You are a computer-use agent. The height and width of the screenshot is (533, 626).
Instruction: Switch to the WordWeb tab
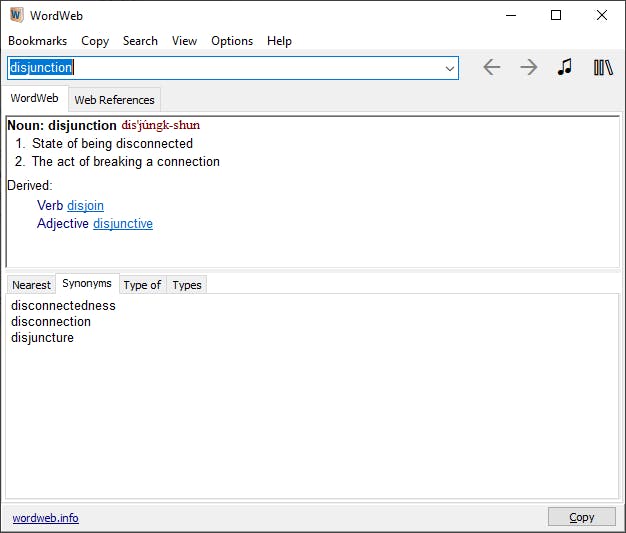point(34,98)
